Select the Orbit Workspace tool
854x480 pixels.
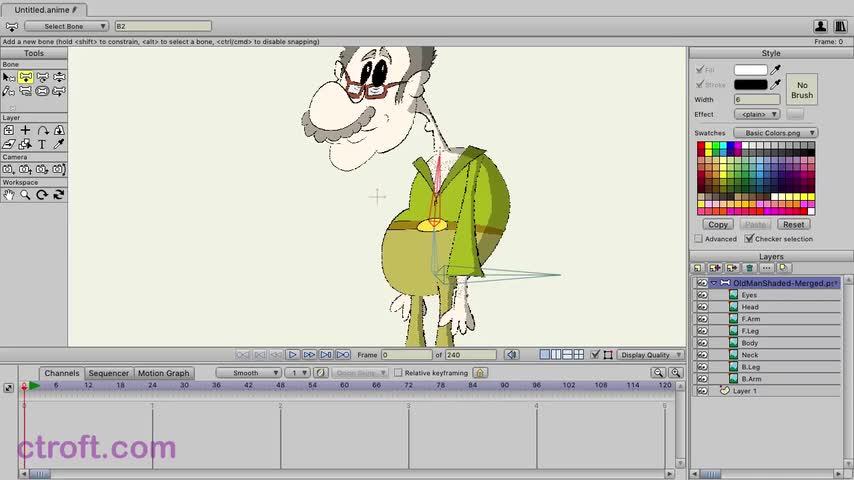pyautogui.click(x=59, y=195)
